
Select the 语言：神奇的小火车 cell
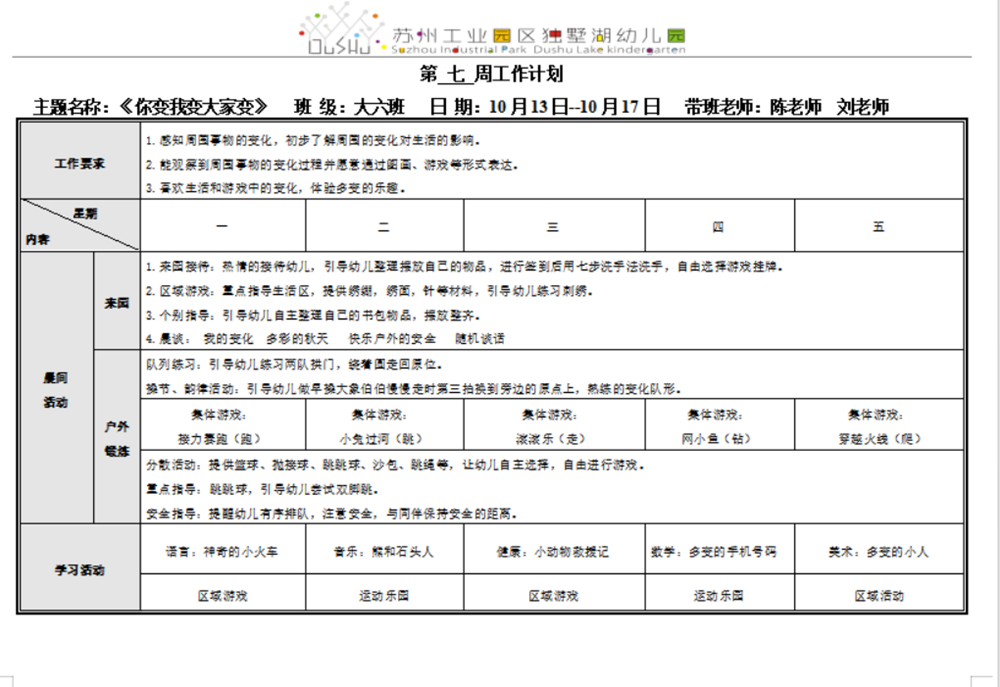223,551
